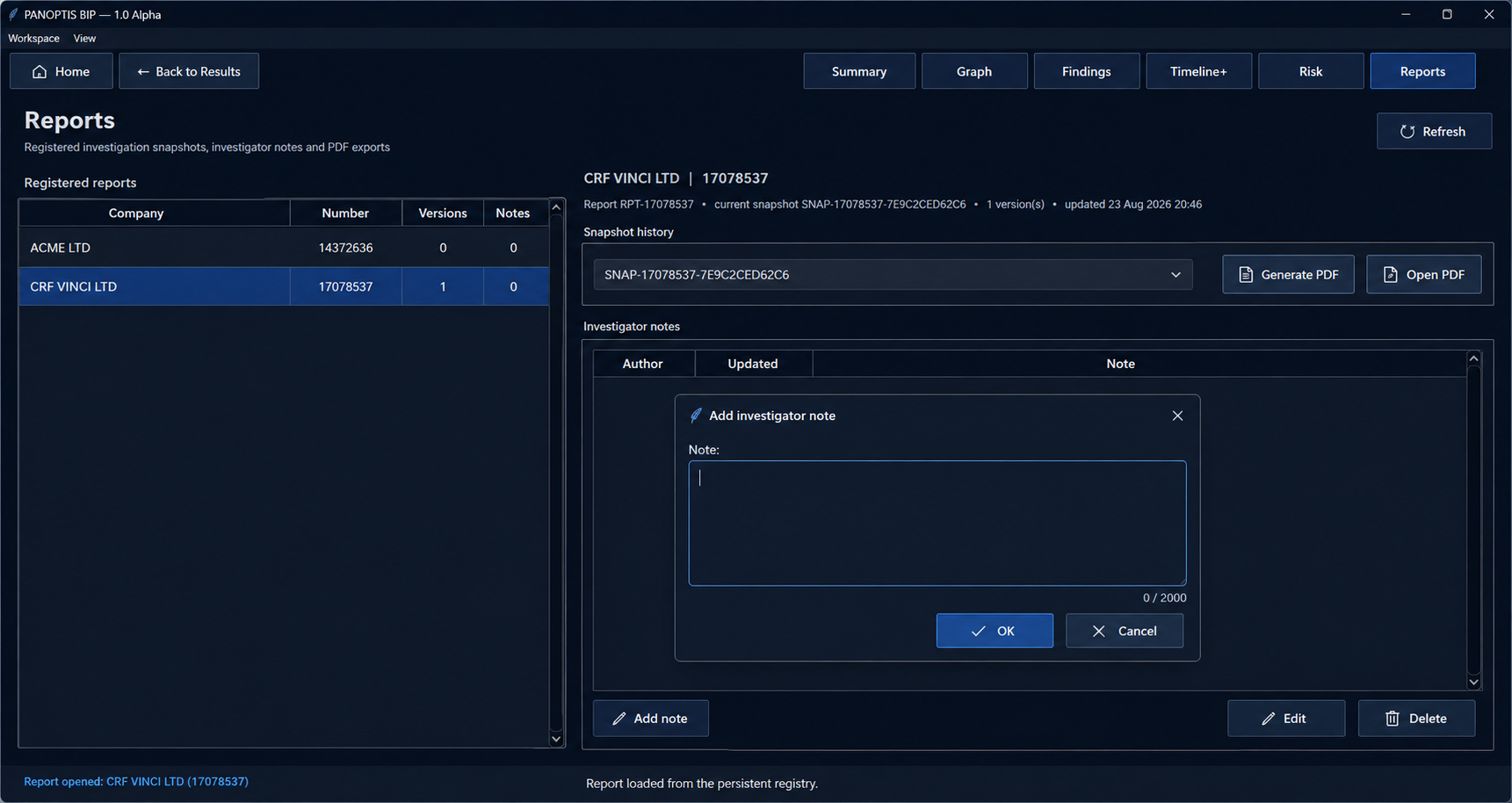Image resolution: width=1512 pixels, height=803 pixels.
Task: Click the PANOPTIS feather app icon
Action: pyautogui.click(x=13, y=14)
